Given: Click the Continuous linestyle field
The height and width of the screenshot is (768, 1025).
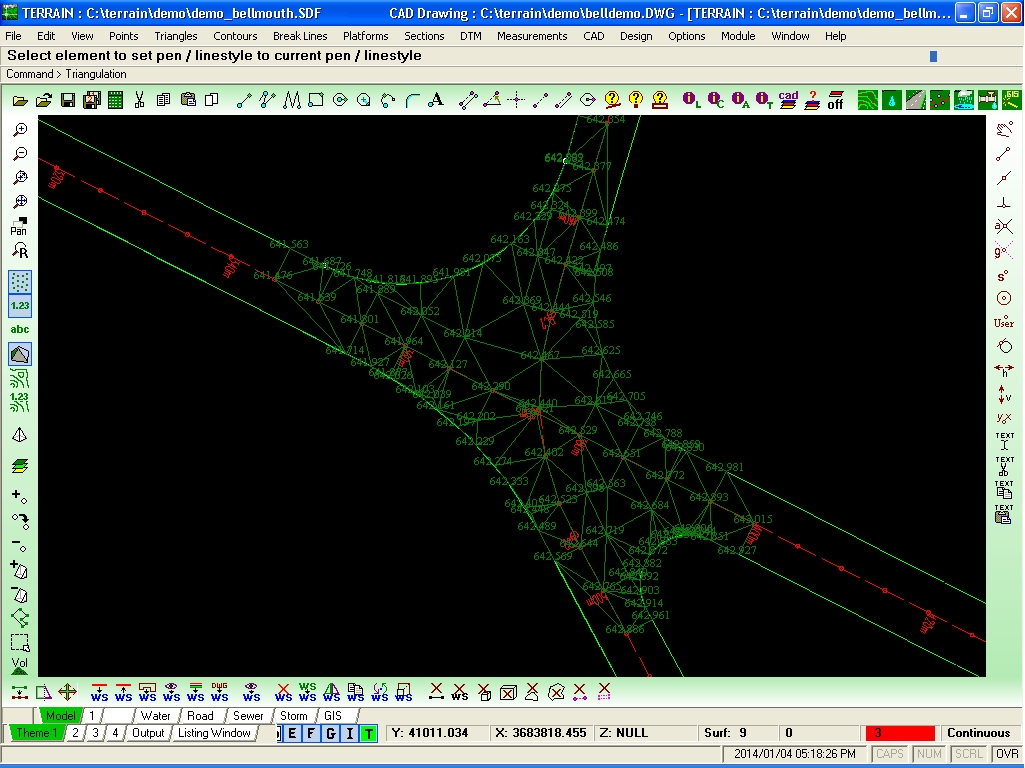Looking at the screenshot, I should (x=979, y=733).
